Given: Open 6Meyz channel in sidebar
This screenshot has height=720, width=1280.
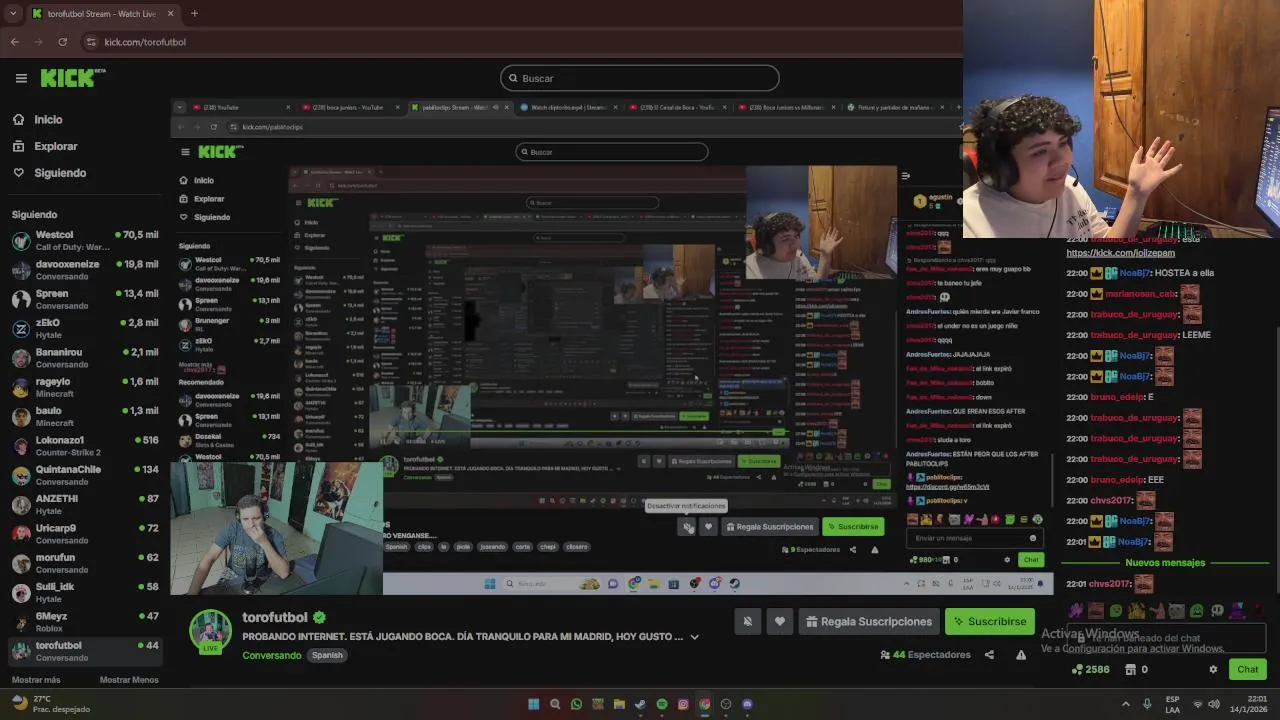Looking at the screenshot, I should 85,621.
